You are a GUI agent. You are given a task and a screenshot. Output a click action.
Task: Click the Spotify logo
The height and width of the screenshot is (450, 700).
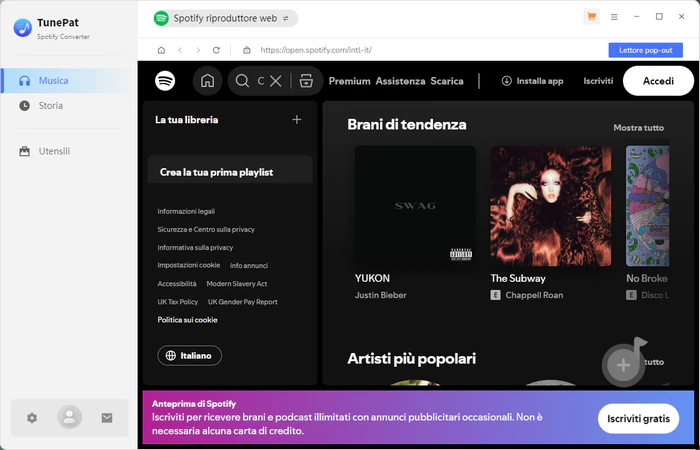[165, 81]
